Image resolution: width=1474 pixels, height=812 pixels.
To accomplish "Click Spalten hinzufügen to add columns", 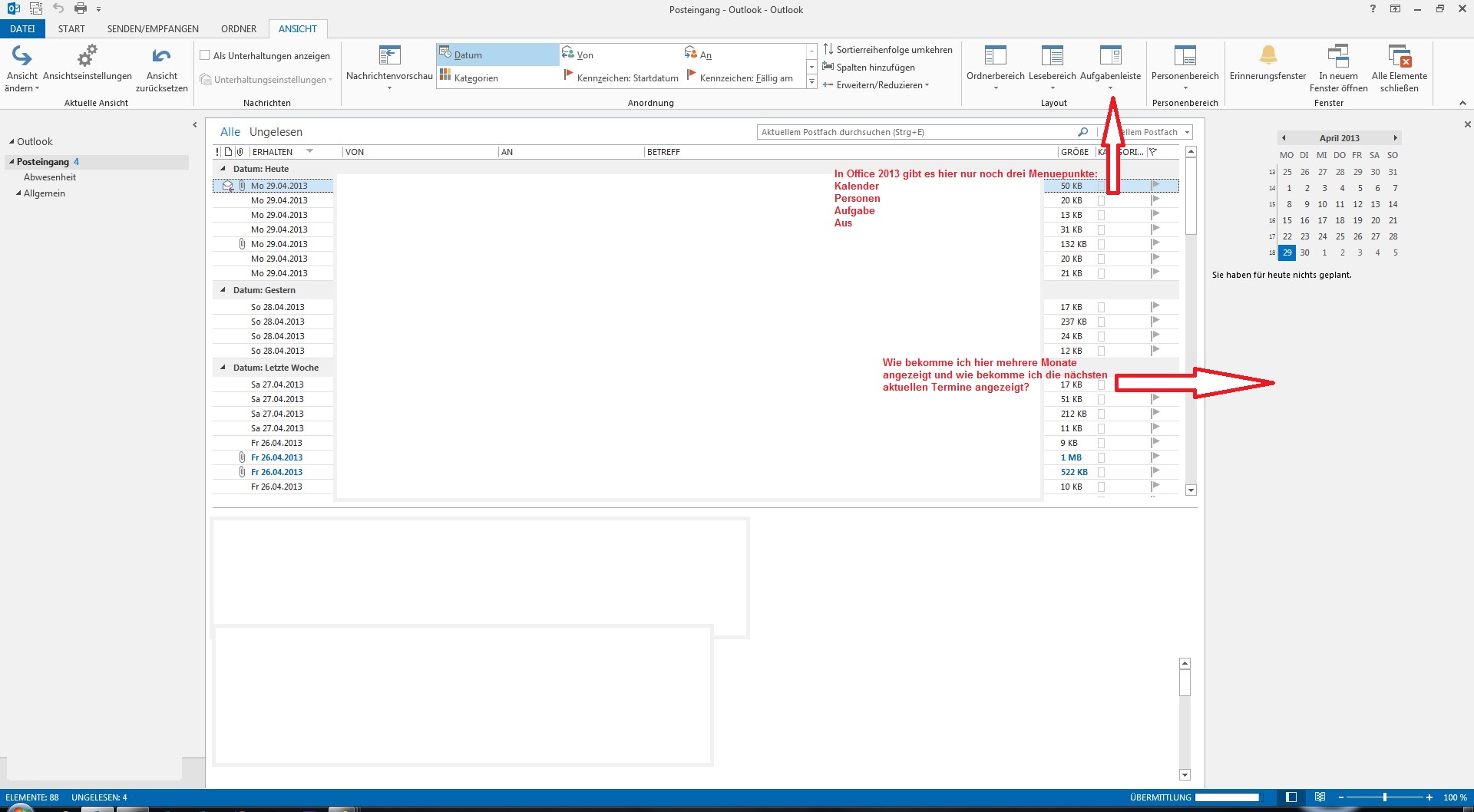I will tap(868, 67).
